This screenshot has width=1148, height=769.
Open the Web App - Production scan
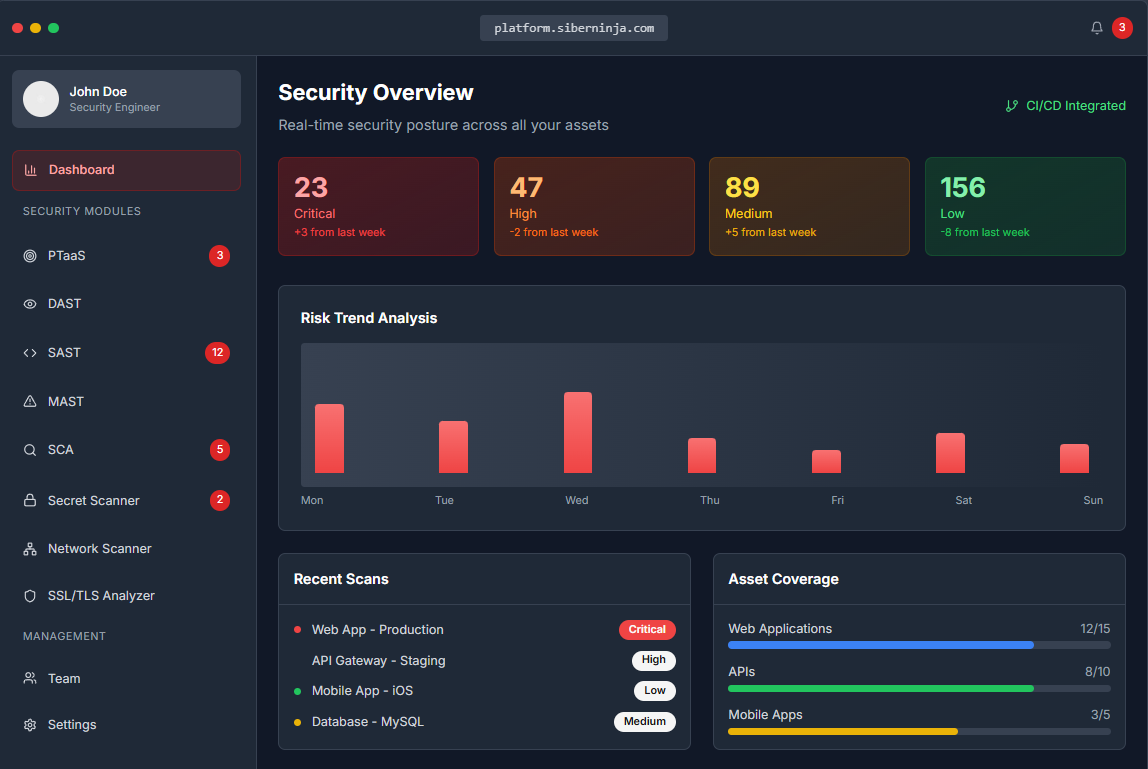pyautogui.click(x=377, y=630)
